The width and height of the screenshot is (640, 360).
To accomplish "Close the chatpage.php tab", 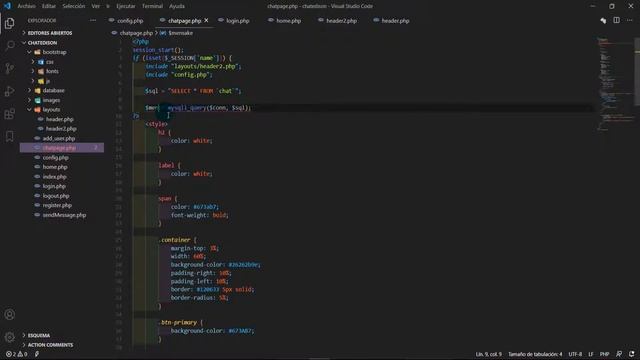I will point(207,20).
